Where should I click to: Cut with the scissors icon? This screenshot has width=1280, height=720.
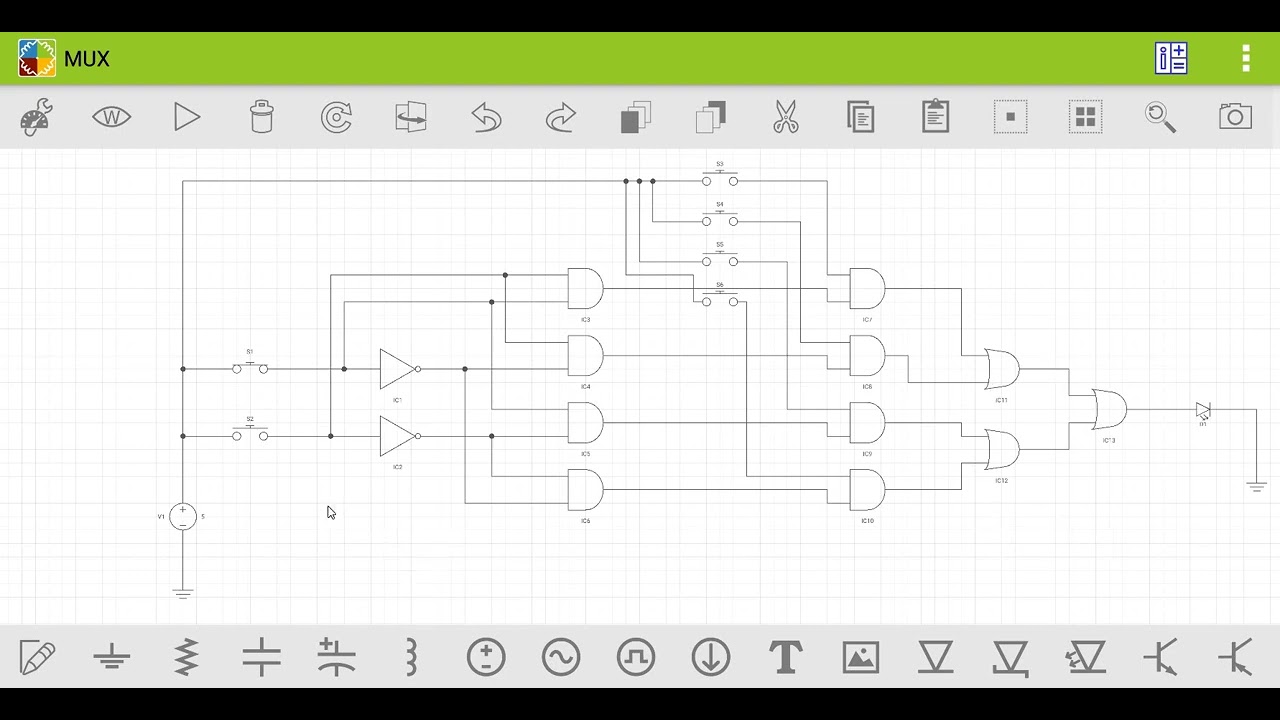click(x=786, y=117)
